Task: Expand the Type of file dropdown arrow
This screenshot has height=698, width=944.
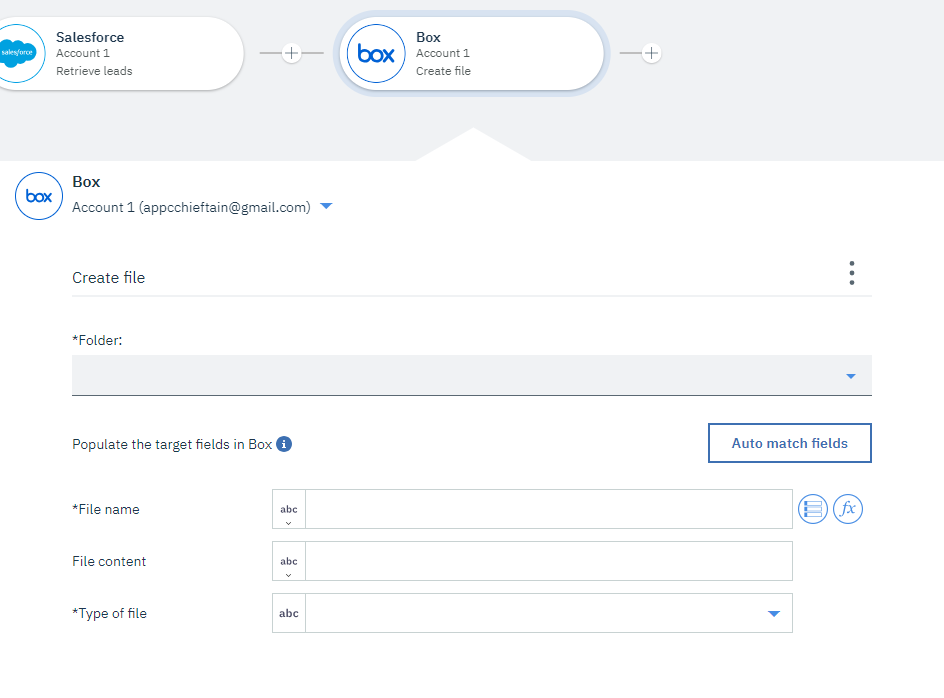Action: [x=774, y=614]
